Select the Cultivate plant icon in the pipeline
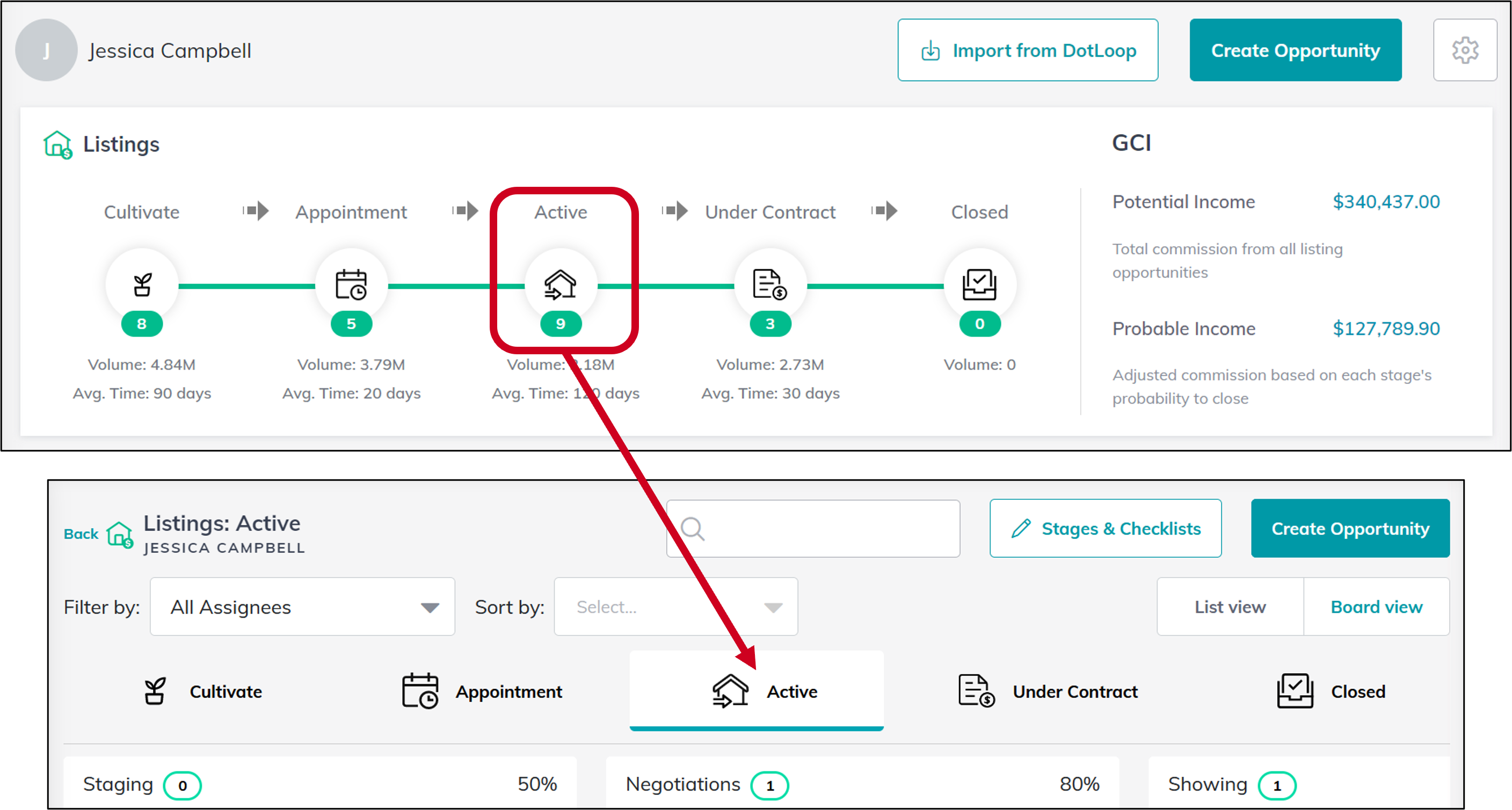 coord(141,286)
